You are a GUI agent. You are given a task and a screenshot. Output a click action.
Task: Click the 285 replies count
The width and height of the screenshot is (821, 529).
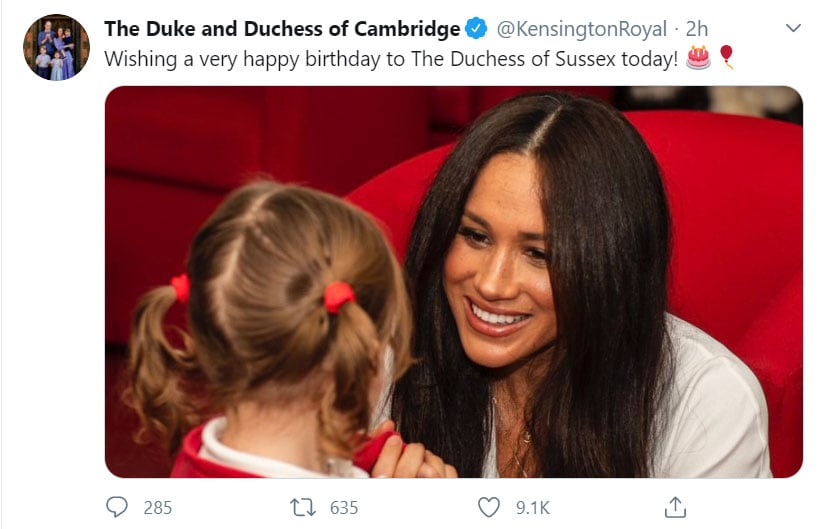coord(157,507)
